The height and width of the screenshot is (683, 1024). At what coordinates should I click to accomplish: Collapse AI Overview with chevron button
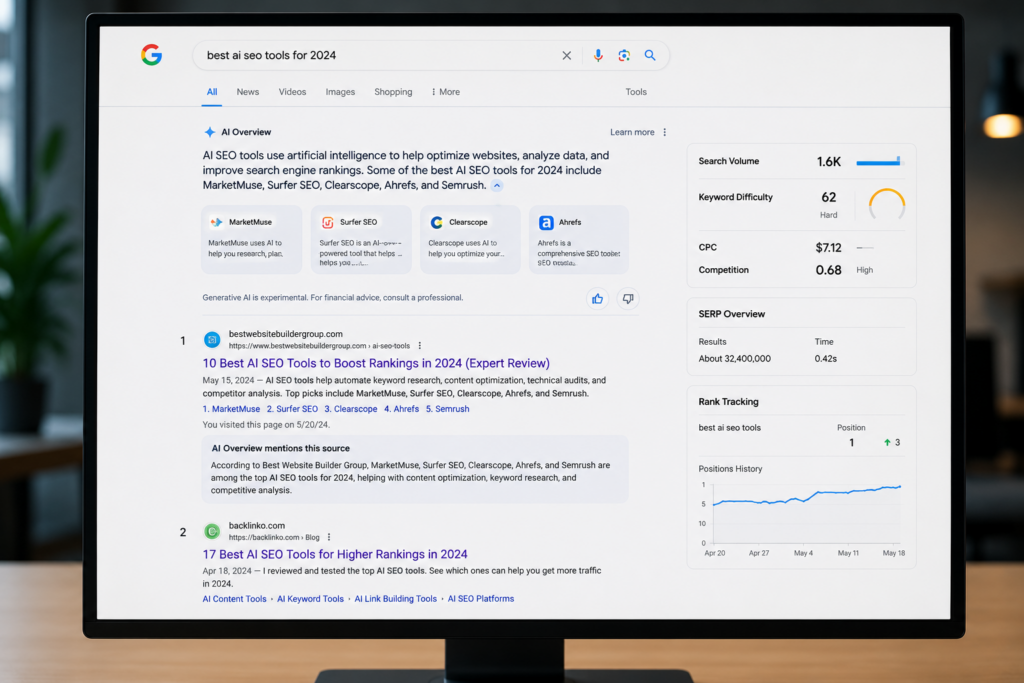(x=497, y=185)
